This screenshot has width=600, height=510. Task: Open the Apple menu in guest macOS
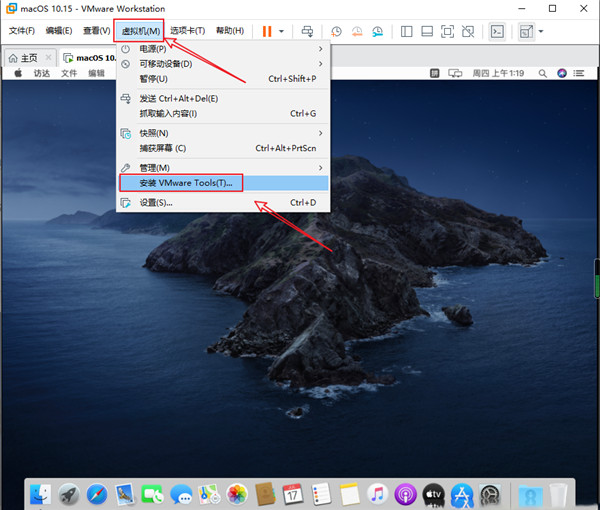click(x=18, y=73)
